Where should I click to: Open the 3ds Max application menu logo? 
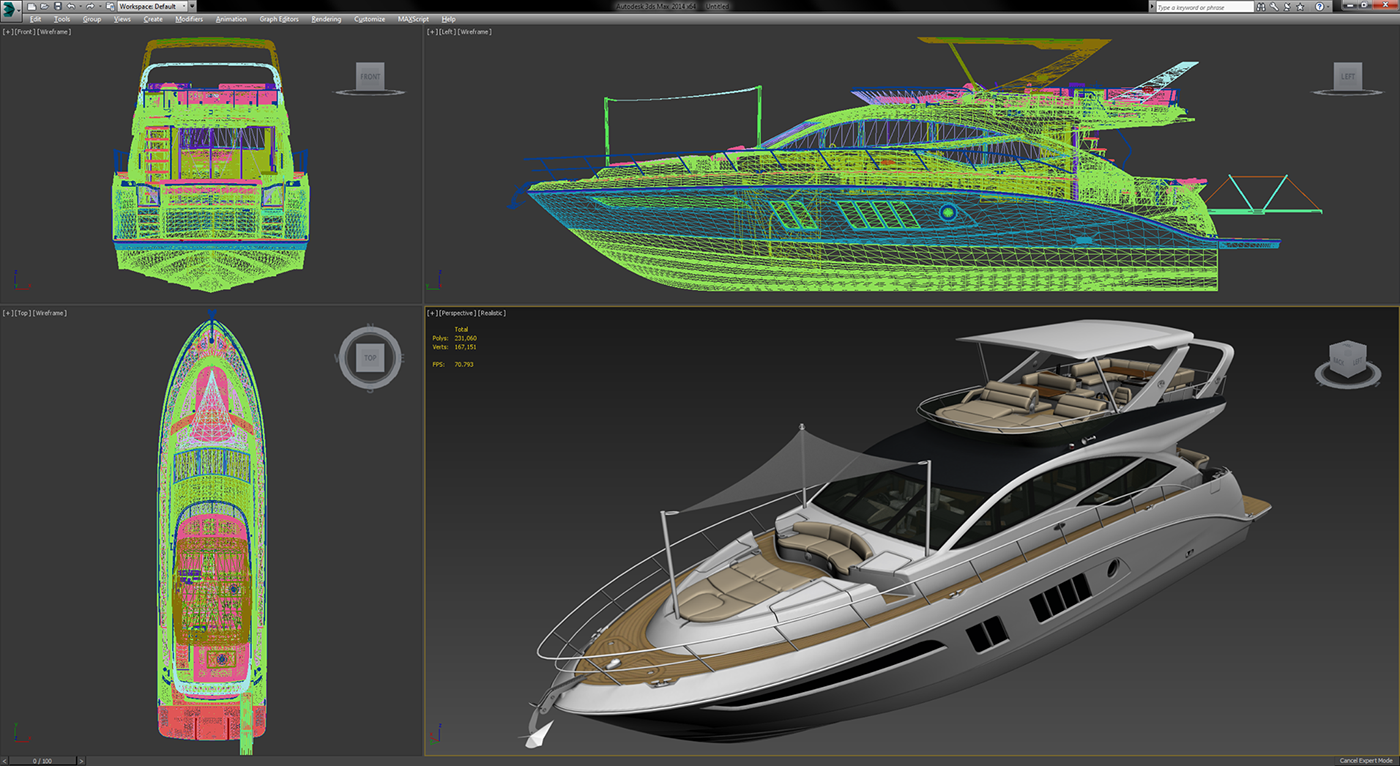(x=10, y=6)
